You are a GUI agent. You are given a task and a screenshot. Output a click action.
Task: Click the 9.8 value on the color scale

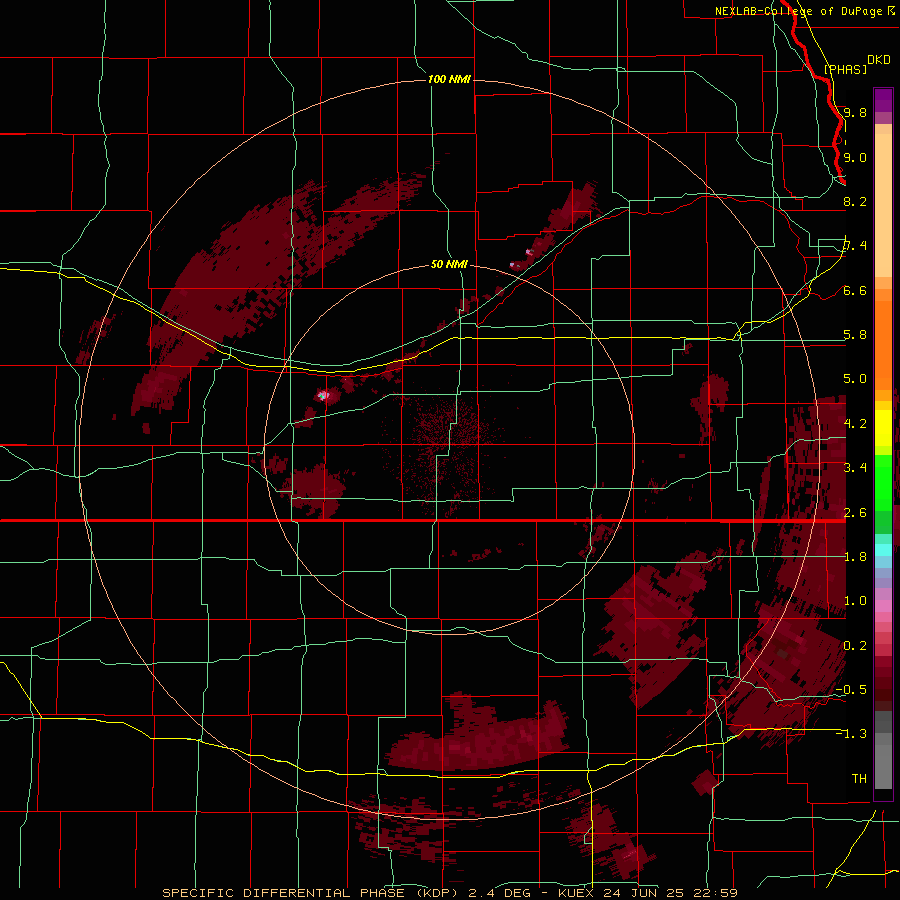coord(855,112)
